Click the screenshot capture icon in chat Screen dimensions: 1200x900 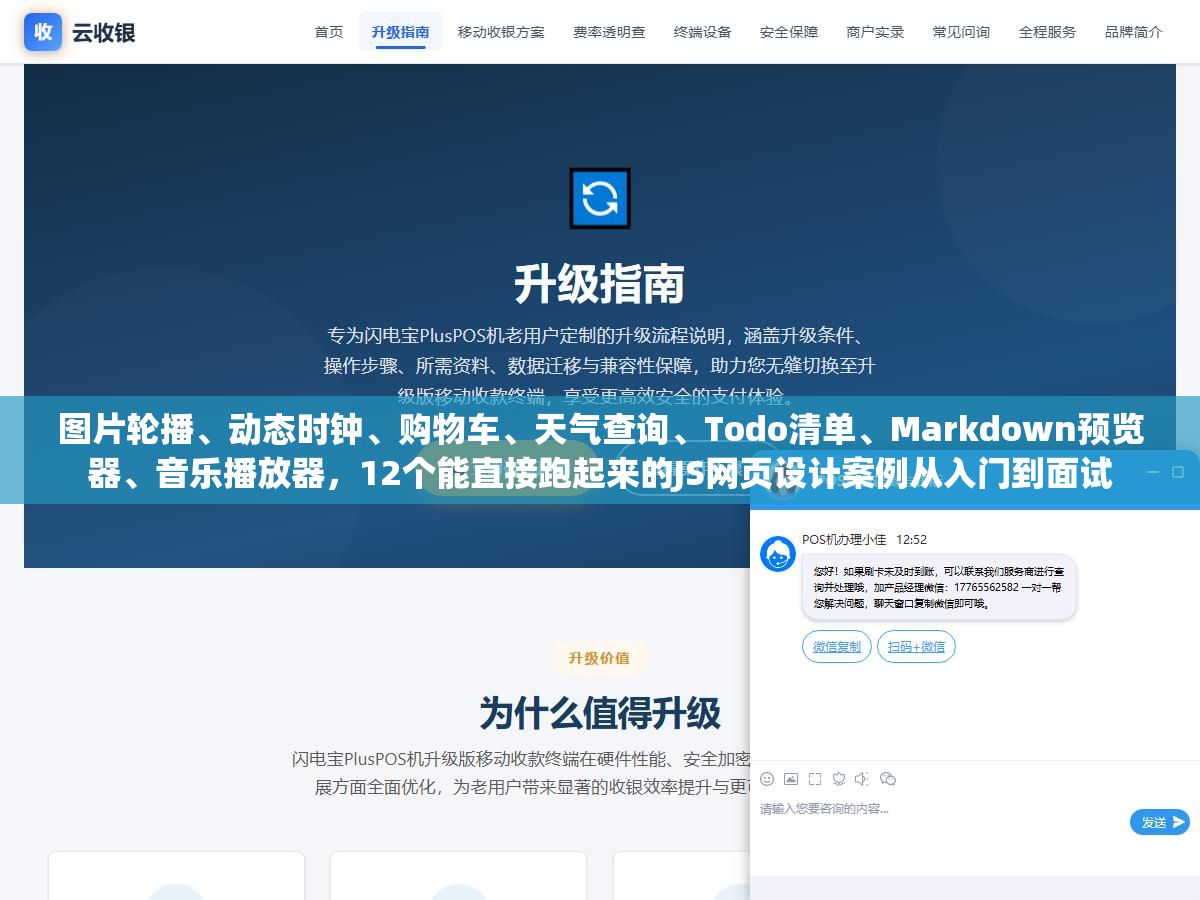tap(815, 779)
